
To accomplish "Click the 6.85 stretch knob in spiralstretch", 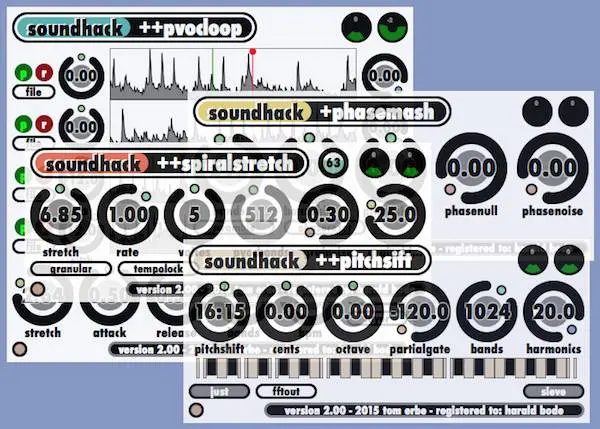I will click(x=61, y=214).
